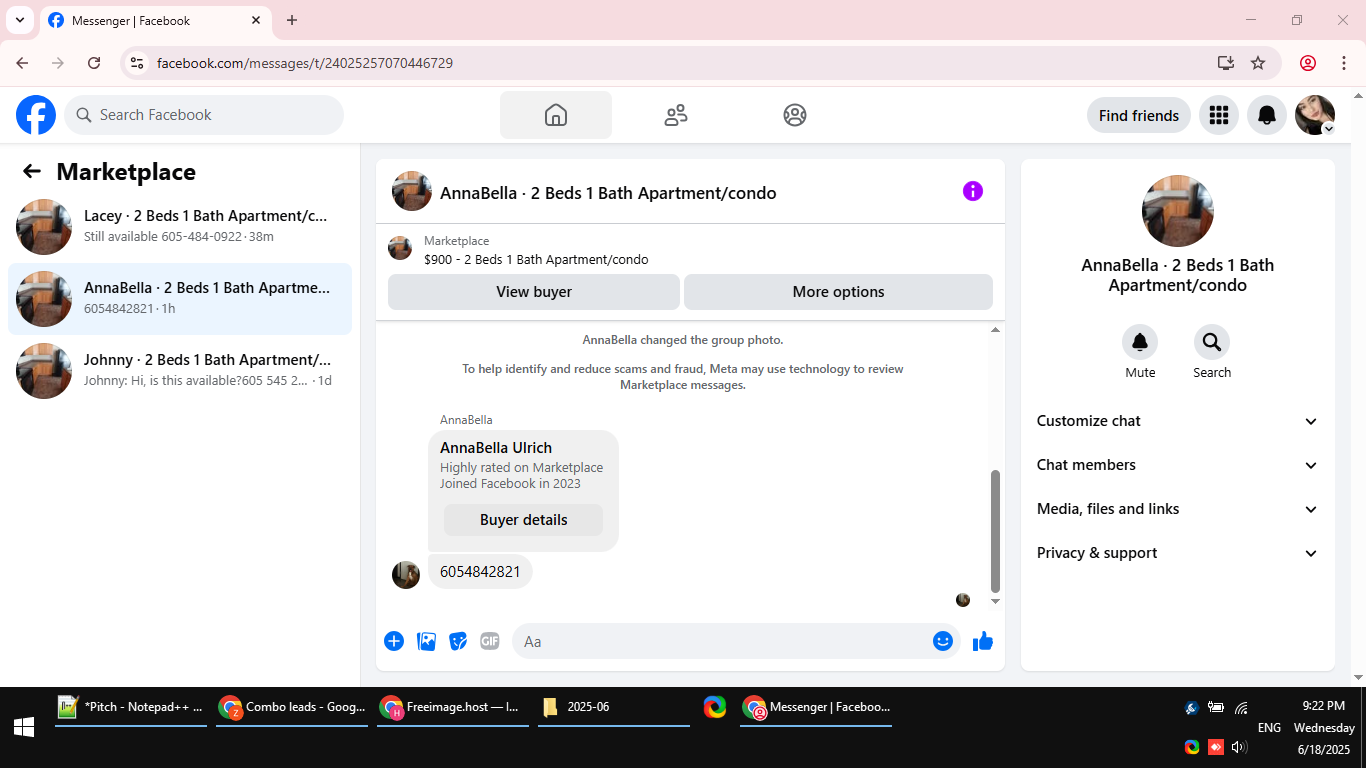Click the chat scrollbar up arrow
1366x768 pixels.
tap(995, 330)
